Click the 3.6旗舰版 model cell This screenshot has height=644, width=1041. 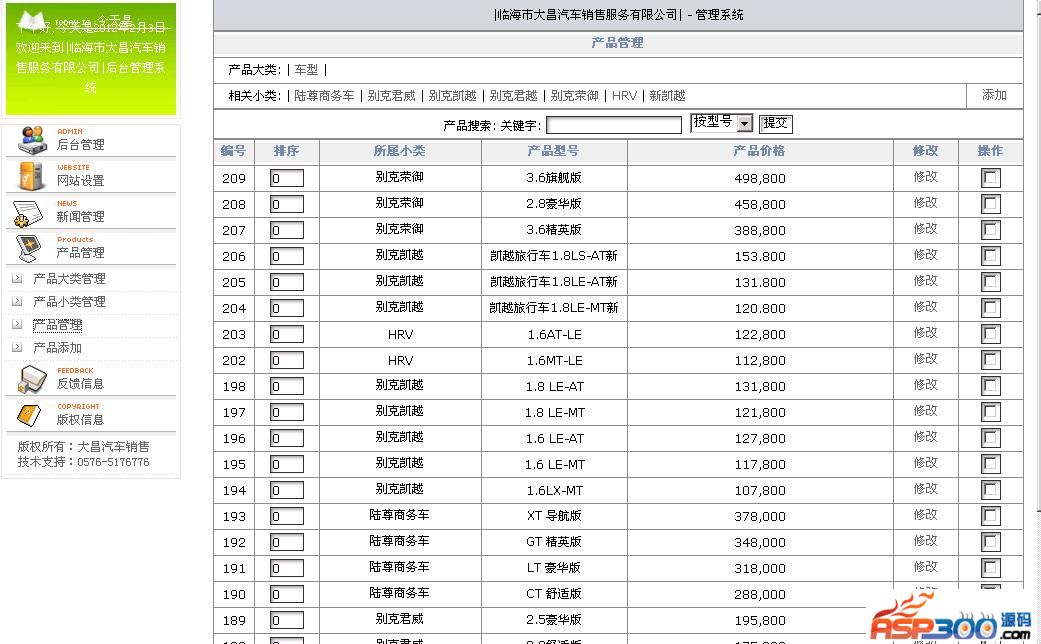click(x=554, y=178)
